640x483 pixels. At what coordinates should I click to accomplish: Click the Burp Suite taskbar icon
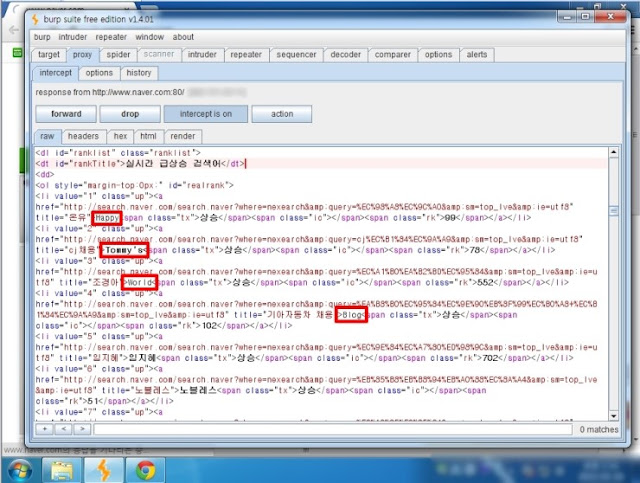[x=104, y=470]
